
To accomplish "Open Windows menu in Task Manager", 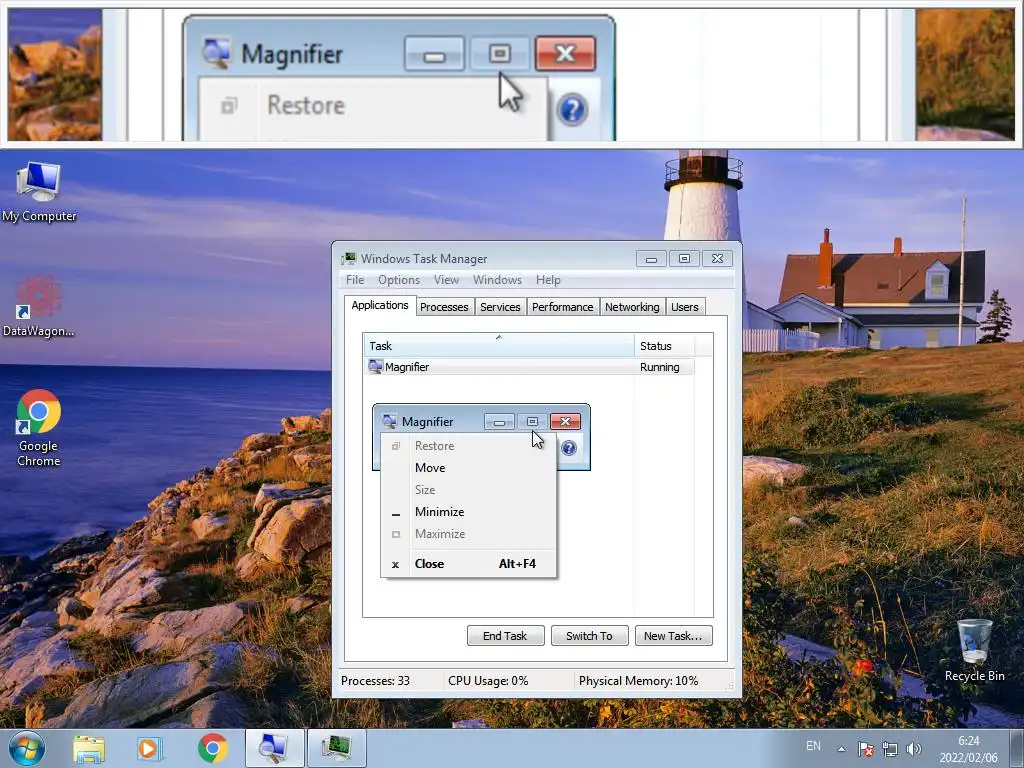I will tap(497, 280).
